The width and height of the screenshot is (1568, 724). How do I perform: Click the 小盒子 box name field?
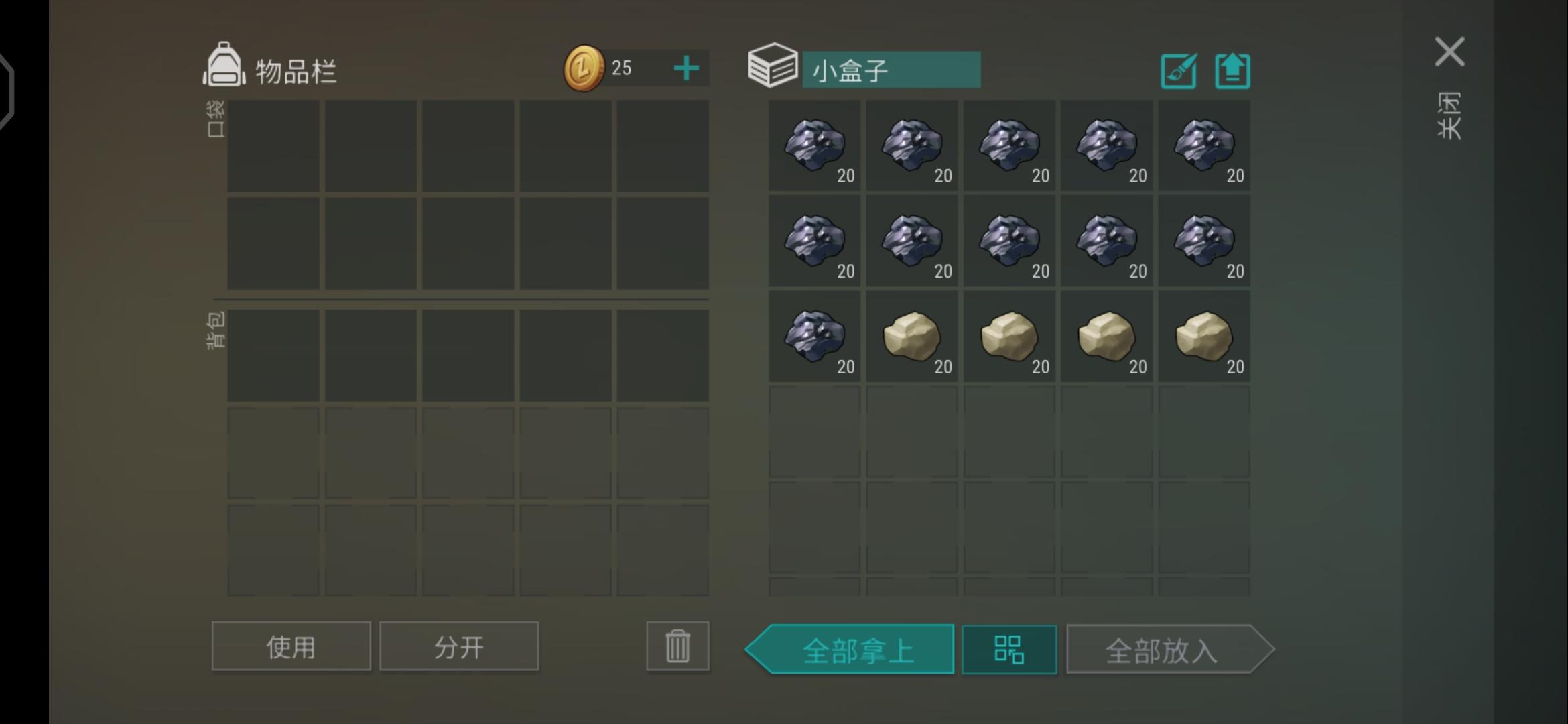891,70
